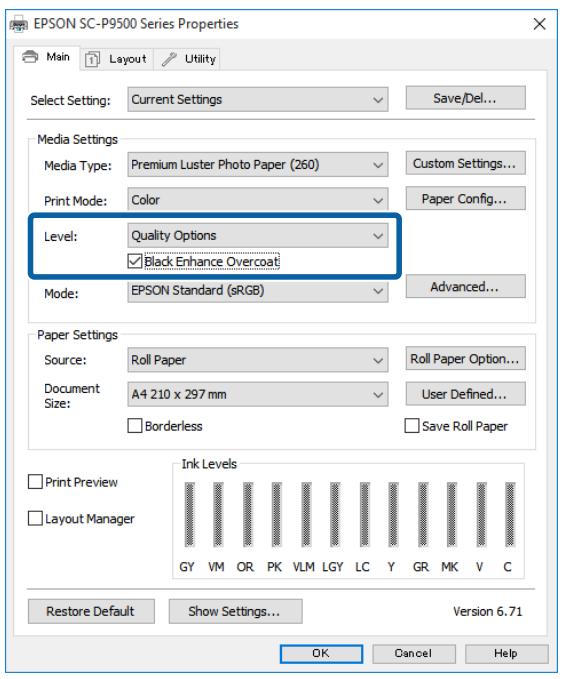The height and width of the screenshot is (679, 562).
Task: Click the Media Settings group label
Action: click(78, 139)
